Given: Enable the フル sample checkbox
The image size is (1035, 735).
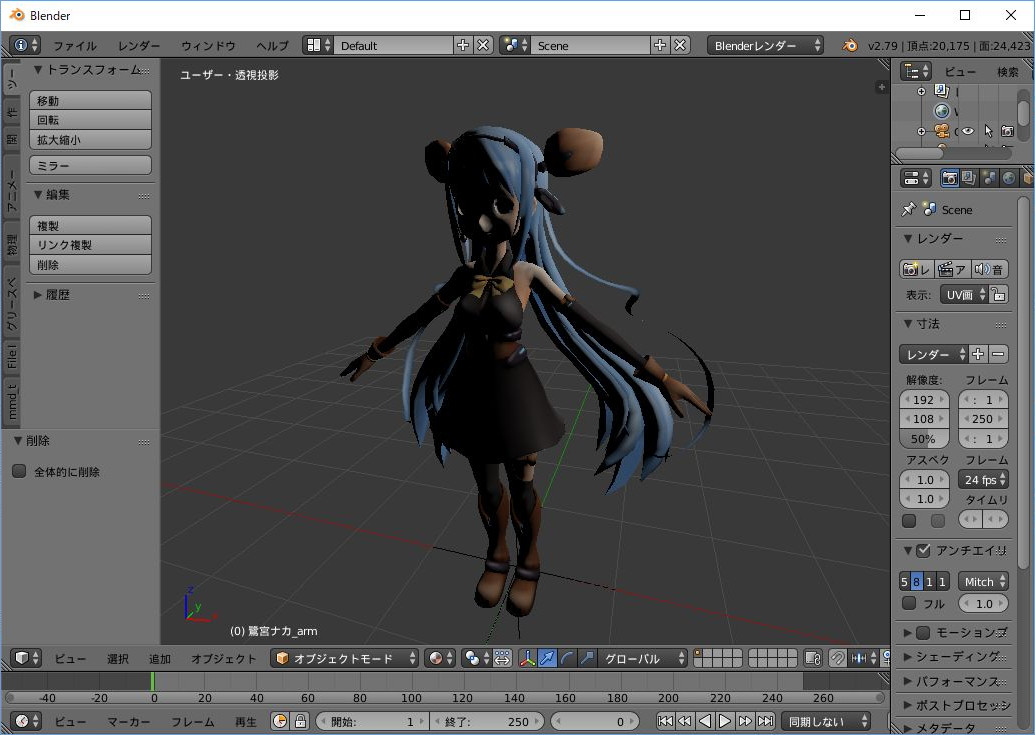Looking at the screenshot, I should [x=909, y=602].
